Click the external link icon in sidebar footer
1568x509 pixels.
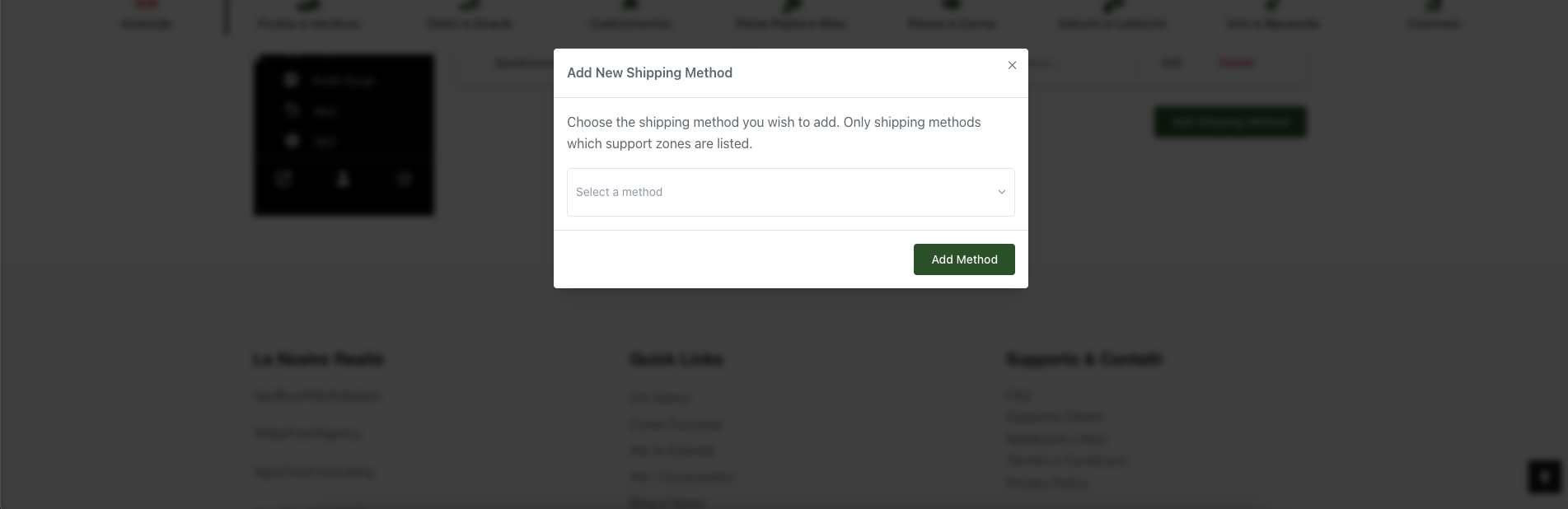click(x=284, y=179)
